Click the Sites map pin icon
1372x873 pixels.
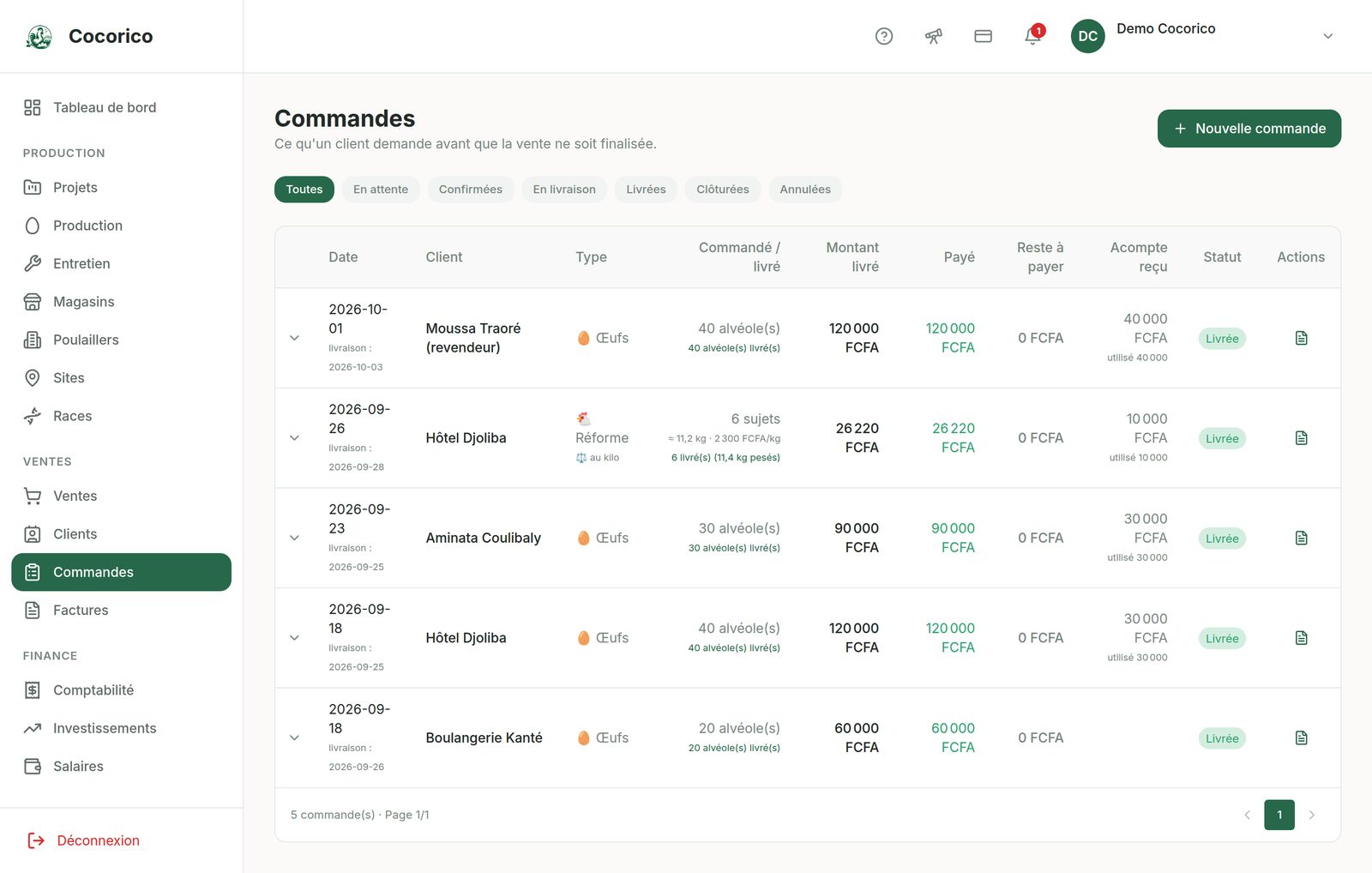[33, 378]
